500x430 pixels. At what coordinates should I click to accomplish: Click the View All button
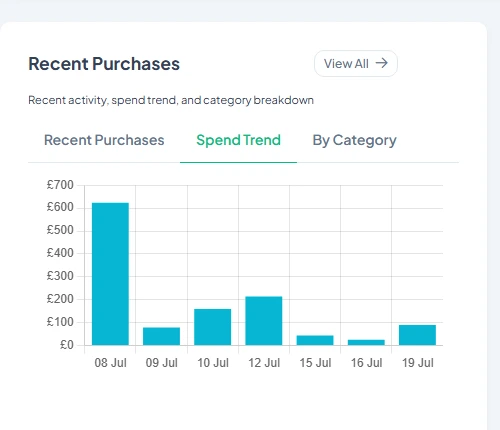point(356,63)
